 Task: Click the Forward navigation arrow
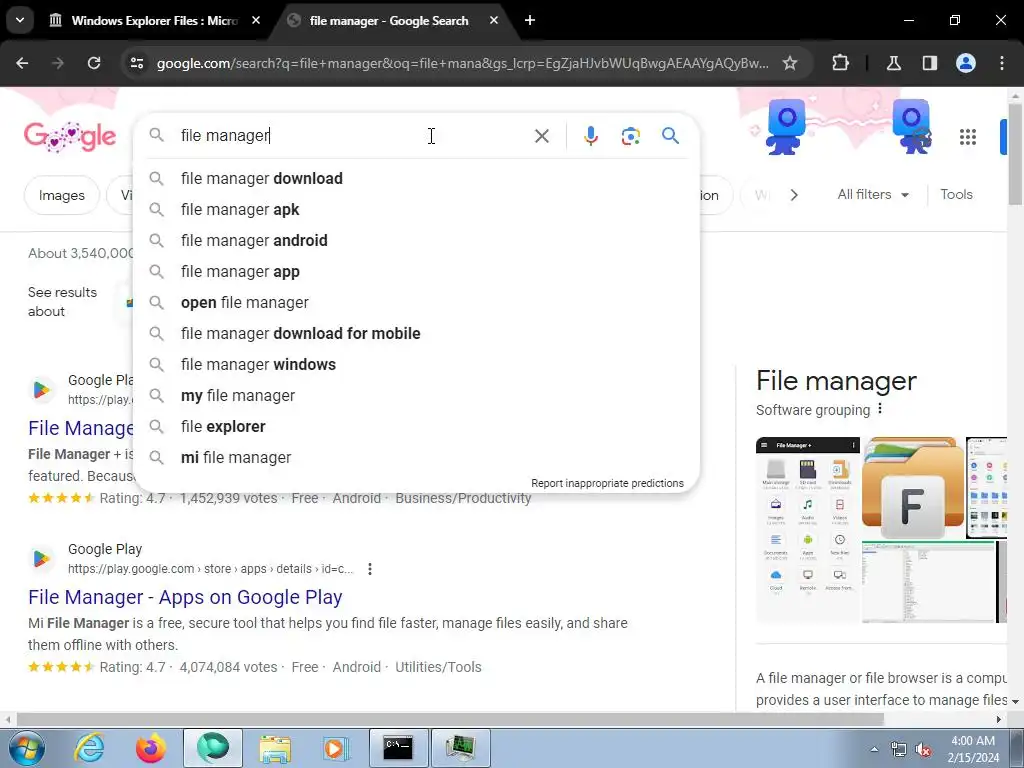(x=58, y=63)
